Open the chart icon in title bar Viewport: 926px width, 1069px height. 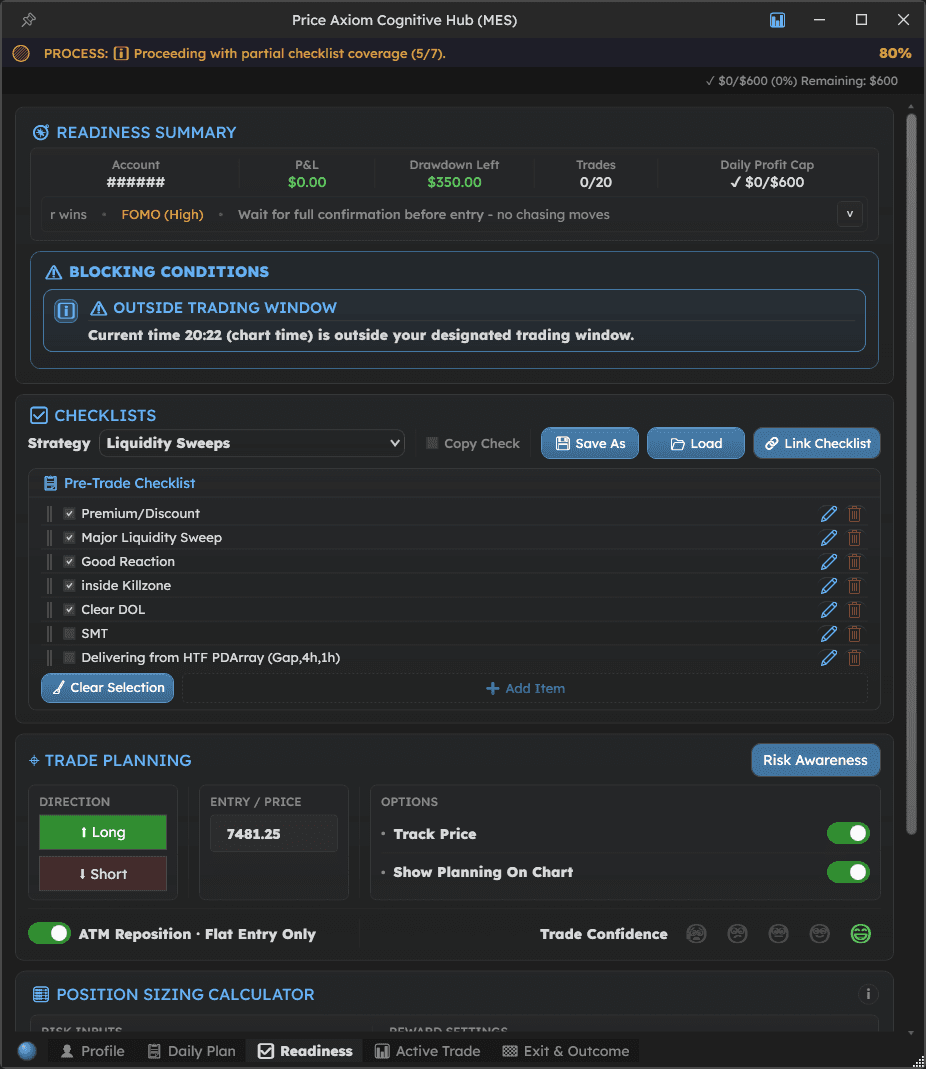tap(777, 20)
